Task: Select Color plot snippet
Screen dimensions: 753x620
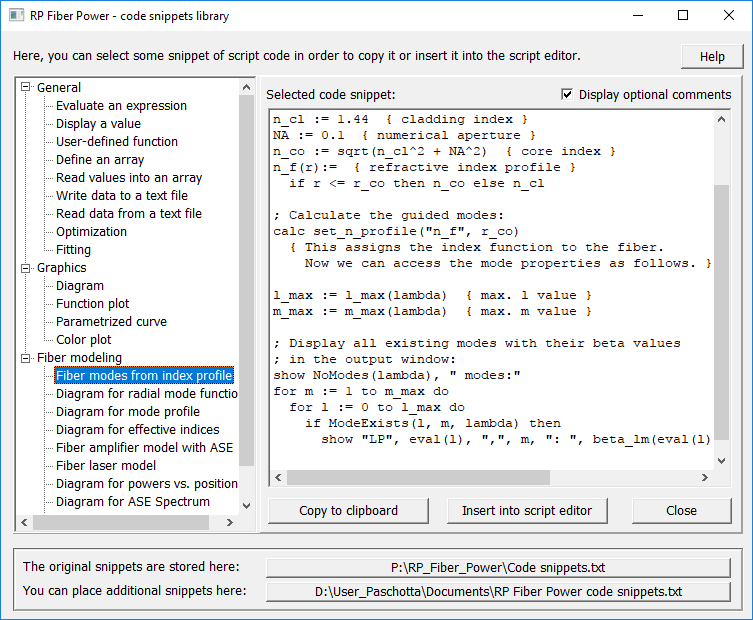Action: pos(83,340)
